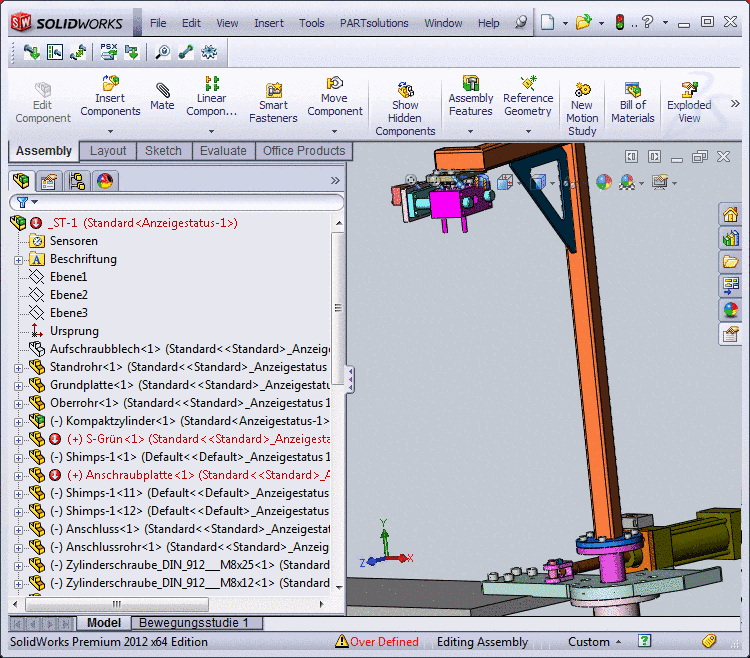The width and height of the screenshot is (750, 658).
Task: Expand the Standrohr<1> tree node
Action: pos(18,367)
